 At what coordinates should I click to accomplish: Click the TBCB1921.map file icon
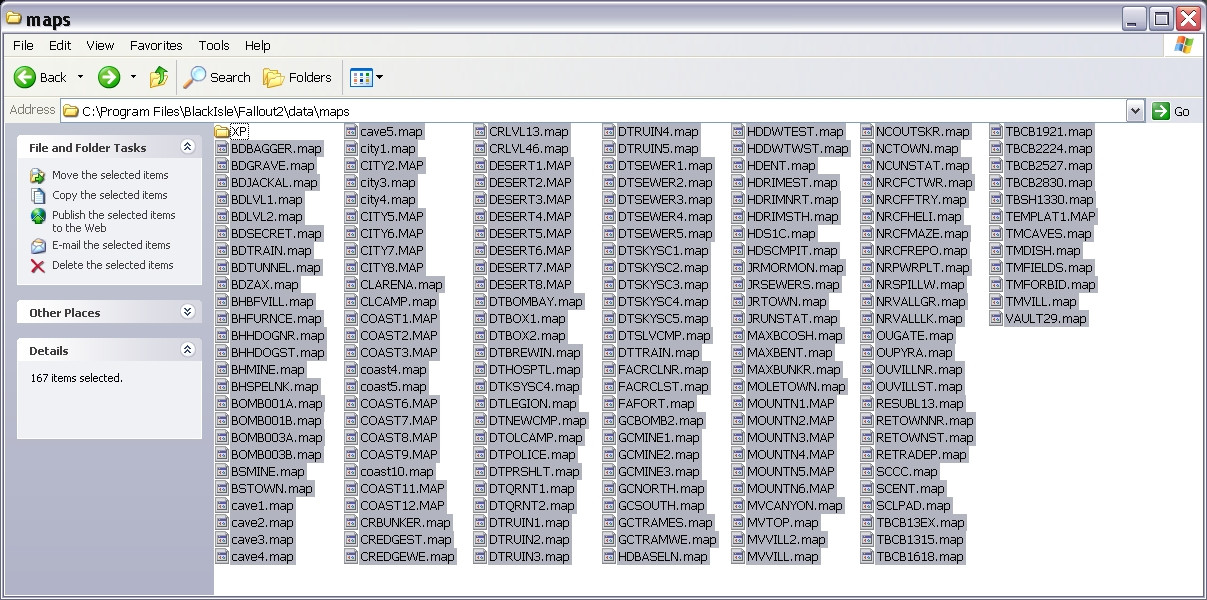point(997,132)
